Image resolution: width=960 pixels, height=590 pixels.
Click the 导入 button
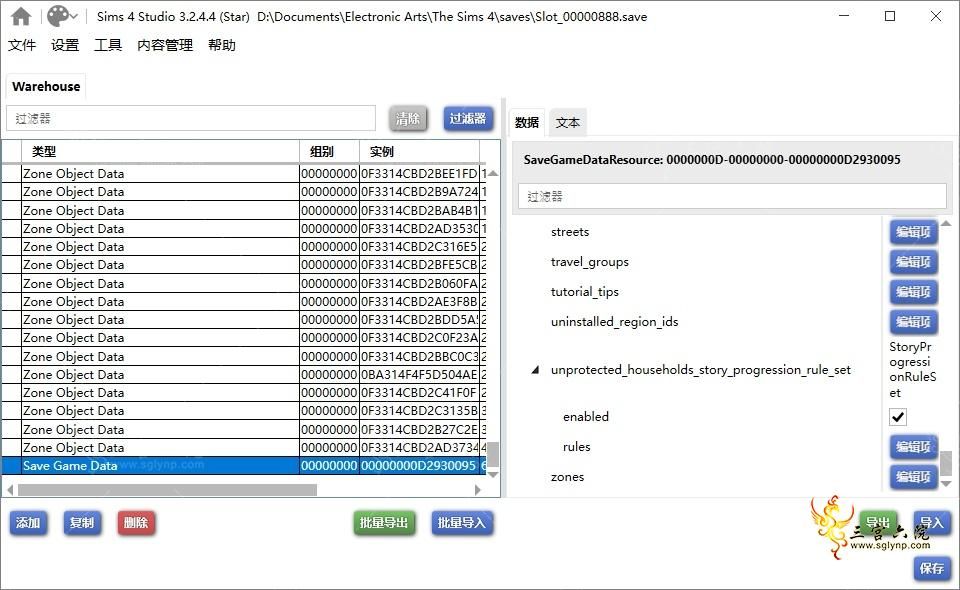click(932, 523)
